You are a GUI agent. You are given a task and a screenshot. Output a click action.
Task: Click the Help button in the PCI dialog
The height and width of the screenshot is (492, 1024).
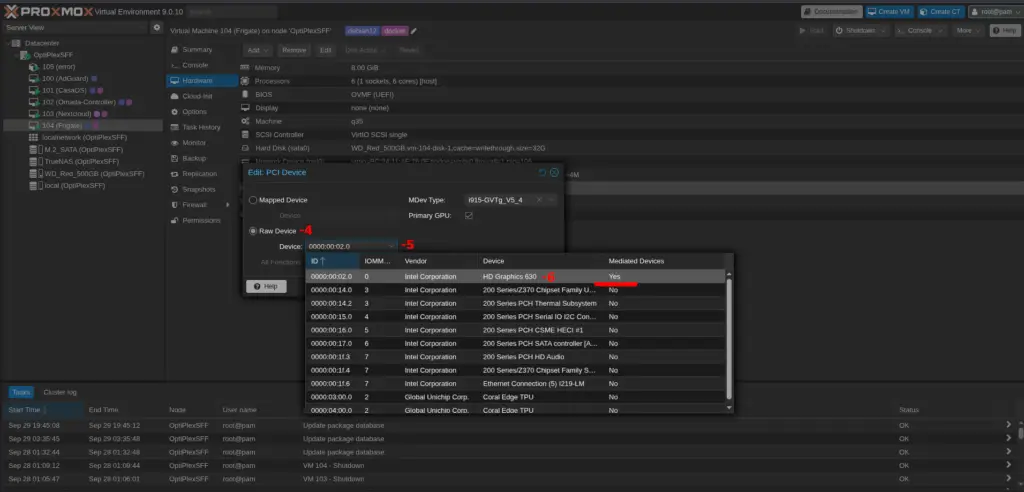pyautogui.click(x=266, y=286)
